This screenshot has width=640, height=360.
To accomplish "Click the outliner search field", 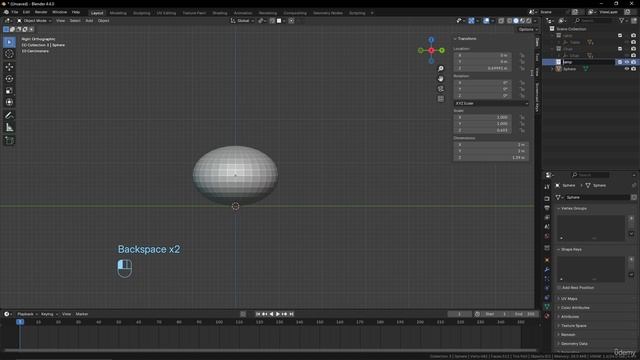I will point(594,20).
